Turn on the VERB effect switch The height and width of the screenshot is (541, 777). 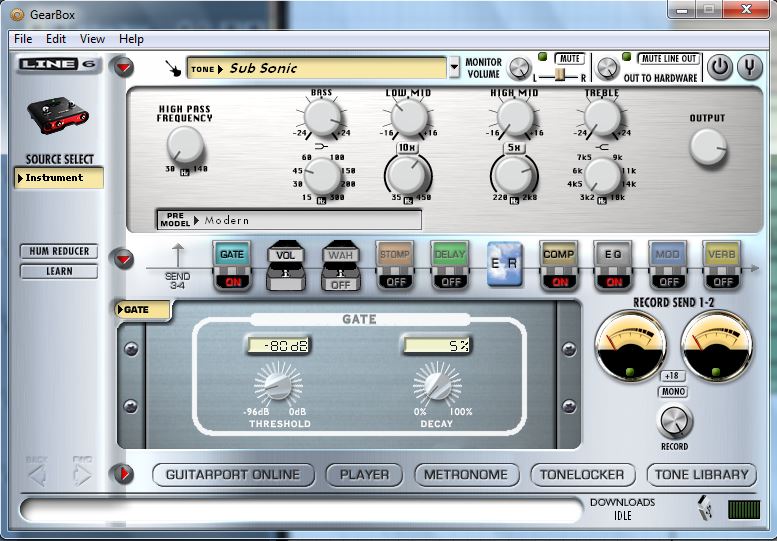(722, 282)
